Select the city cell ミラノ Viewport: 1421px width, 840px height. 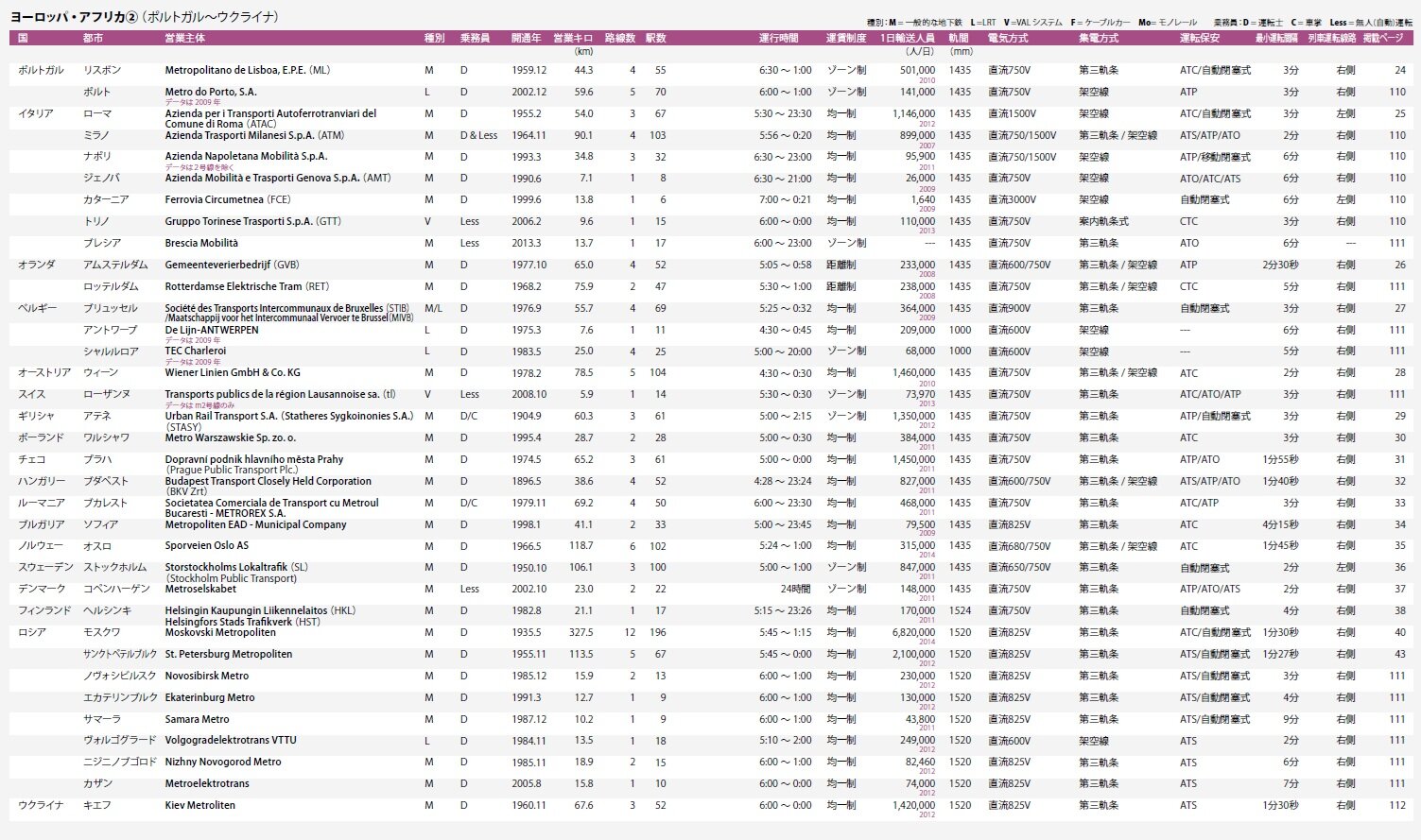97,135
